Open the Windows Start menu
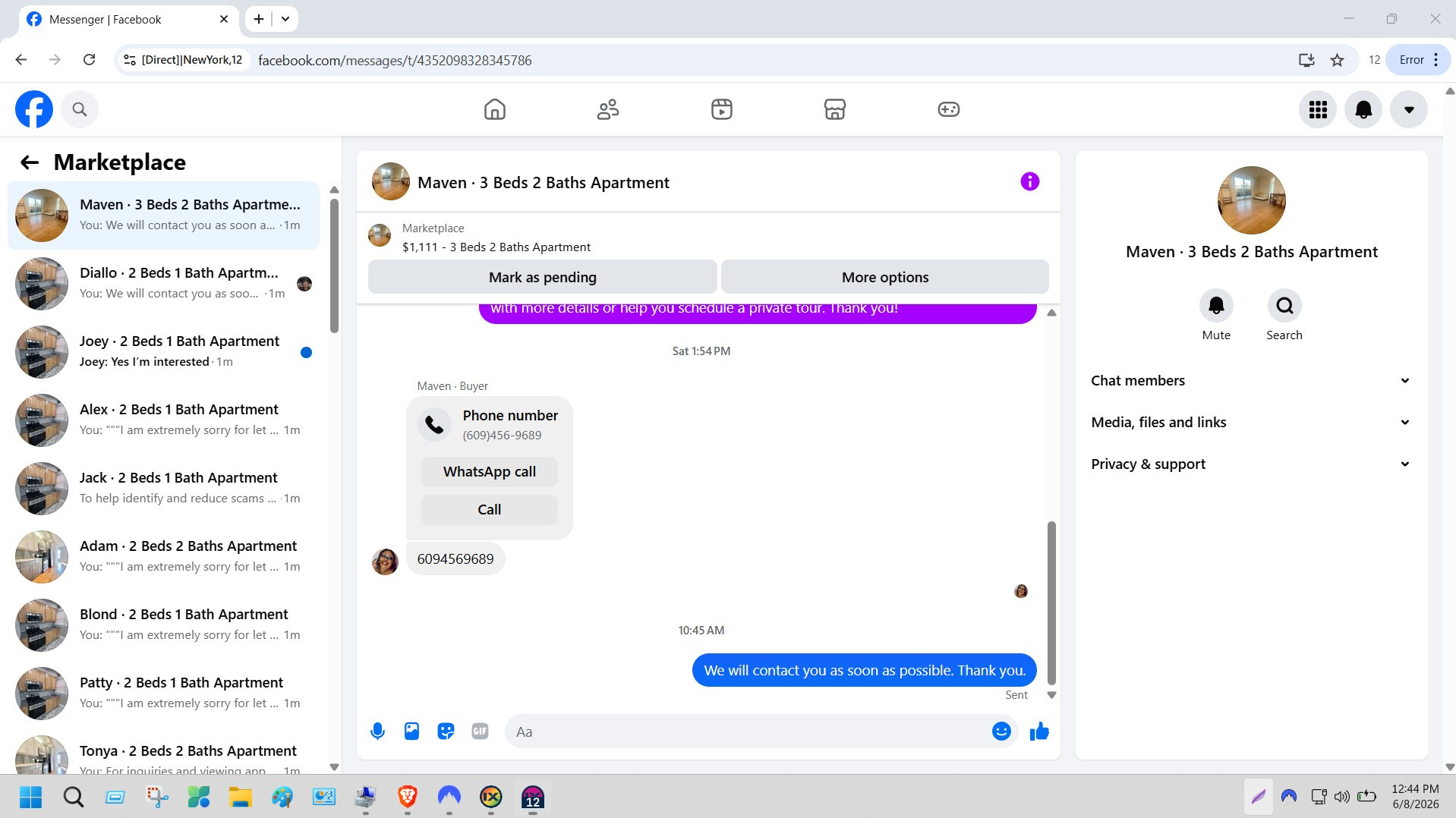Viewport: 1456px width, 818px height. coord(31,797)
